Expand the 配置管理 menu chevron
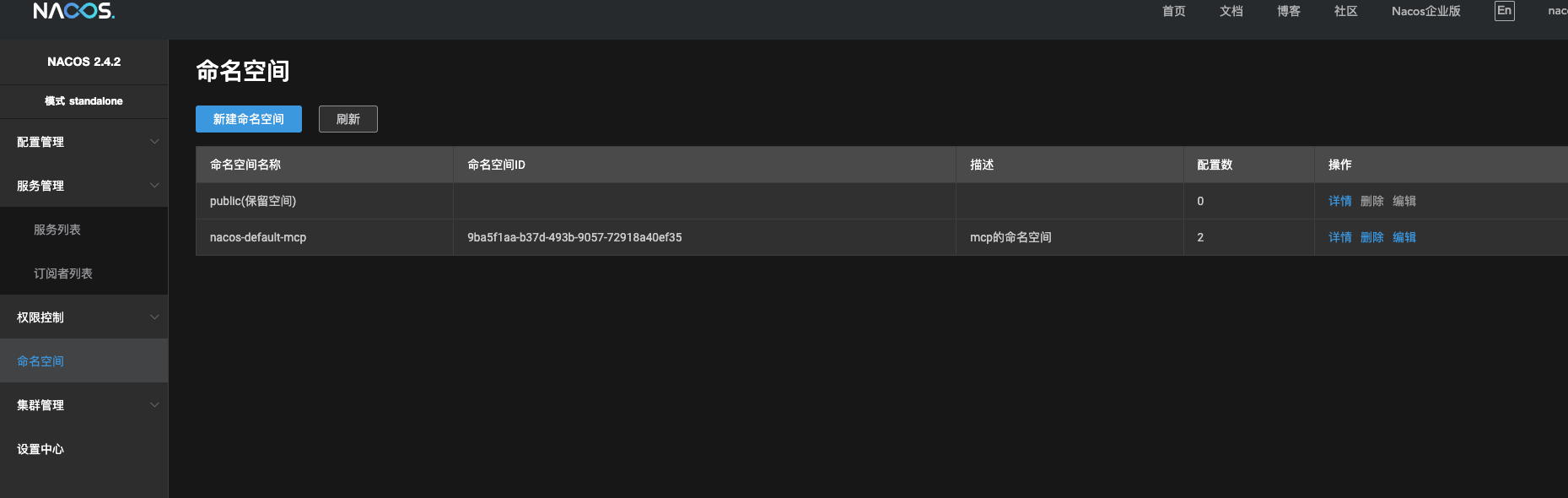The height and width of the screenshot is (498, 1568). 154,142
